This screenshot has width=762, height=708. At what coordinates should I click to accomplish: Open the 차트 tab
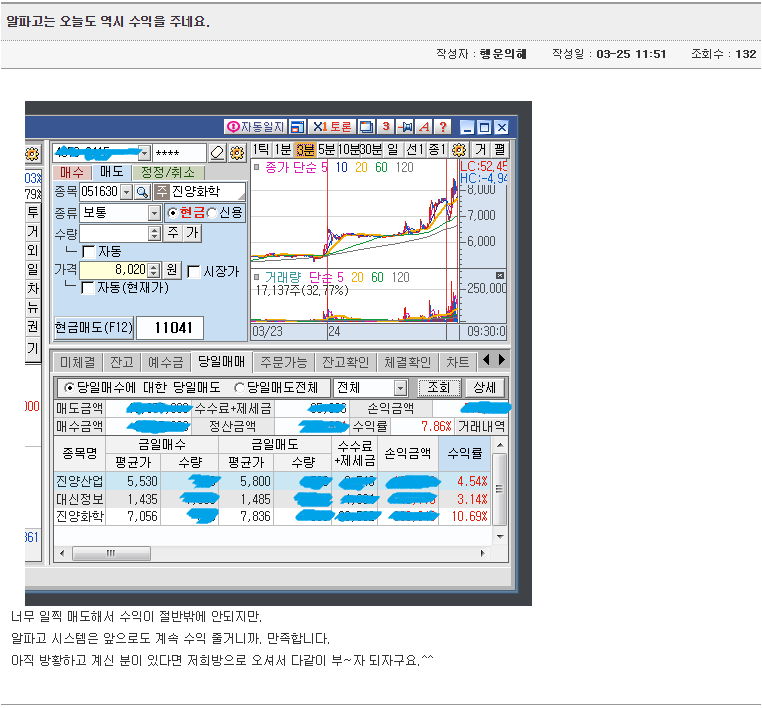click(x=457, y=362)
